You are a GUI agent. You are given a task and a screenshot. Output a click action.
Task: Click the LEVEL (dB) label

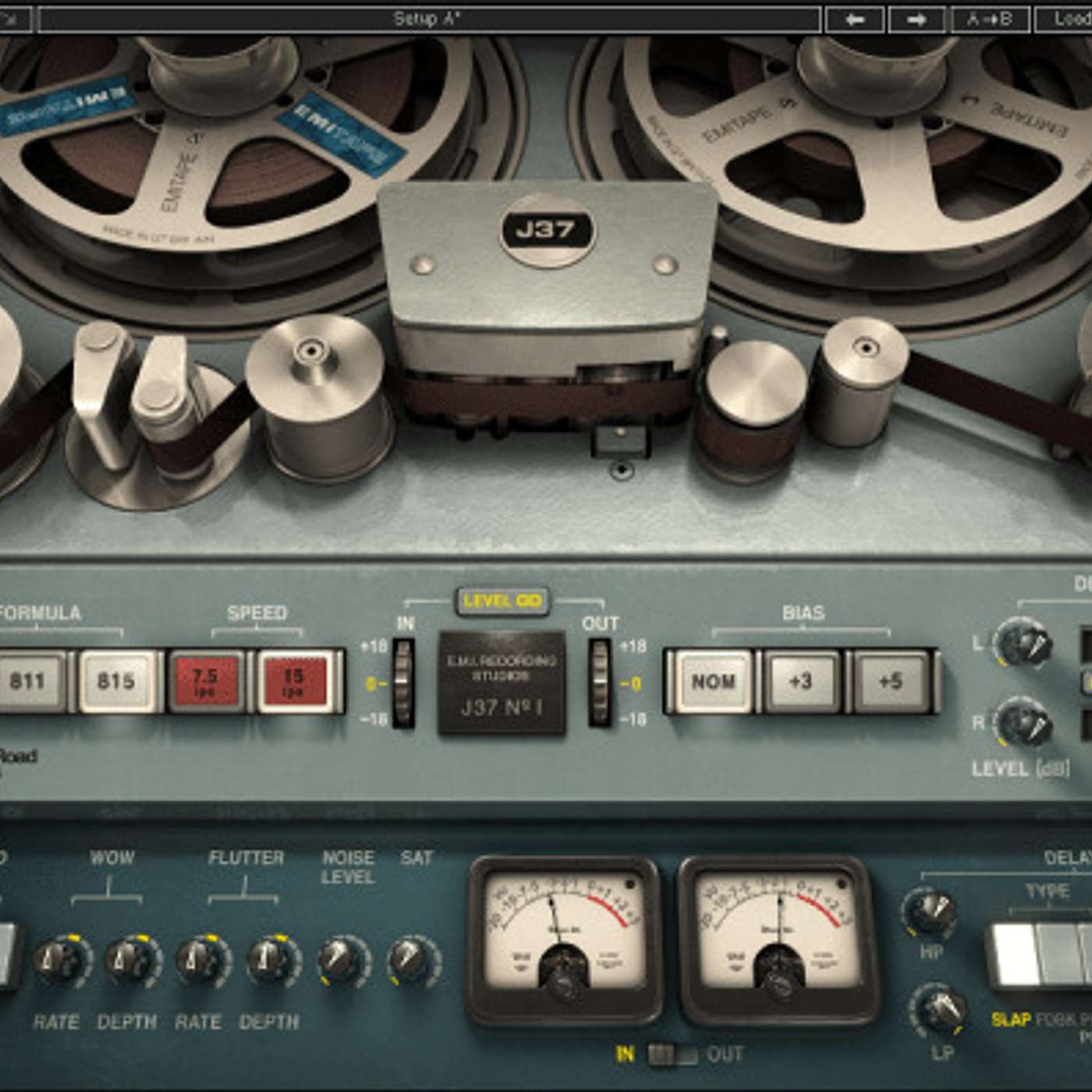(1021, 769)
